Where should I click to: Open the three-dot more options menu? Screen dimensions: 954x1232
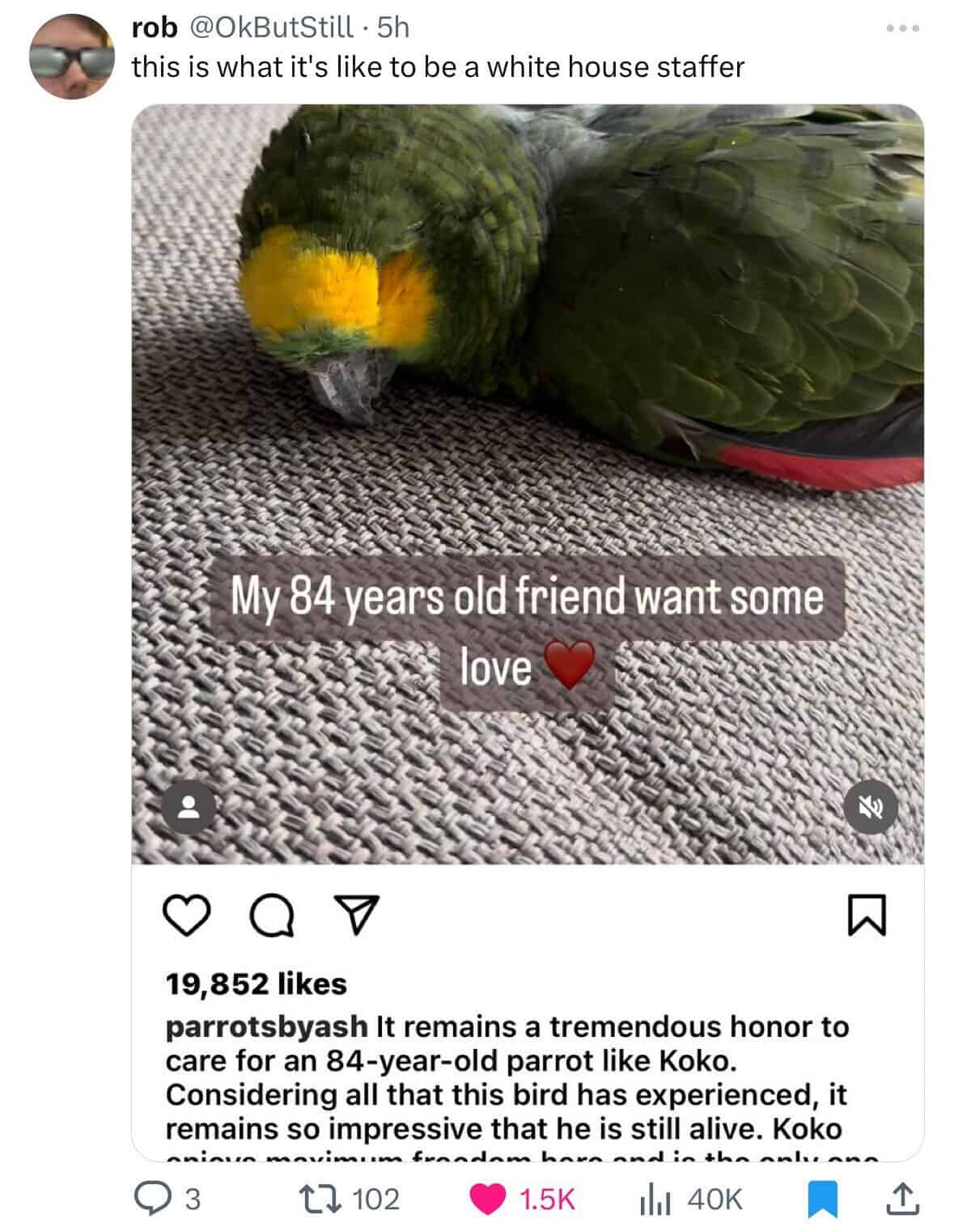(x=902, y=29)
